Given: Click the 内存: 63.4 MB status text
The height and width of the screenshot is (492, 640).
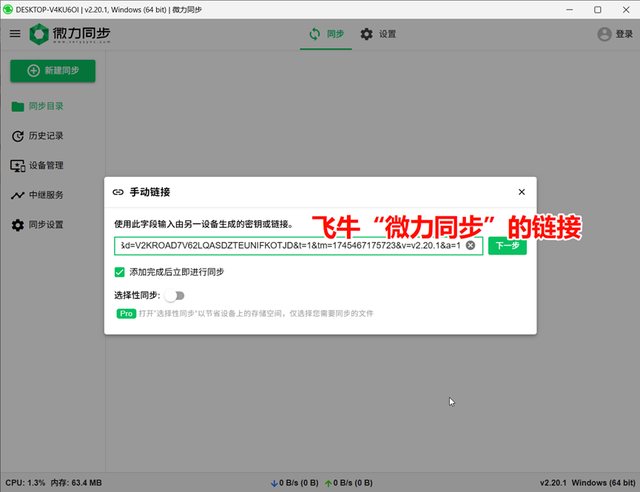Looking at the screenshot, I should tap(76, 483).
